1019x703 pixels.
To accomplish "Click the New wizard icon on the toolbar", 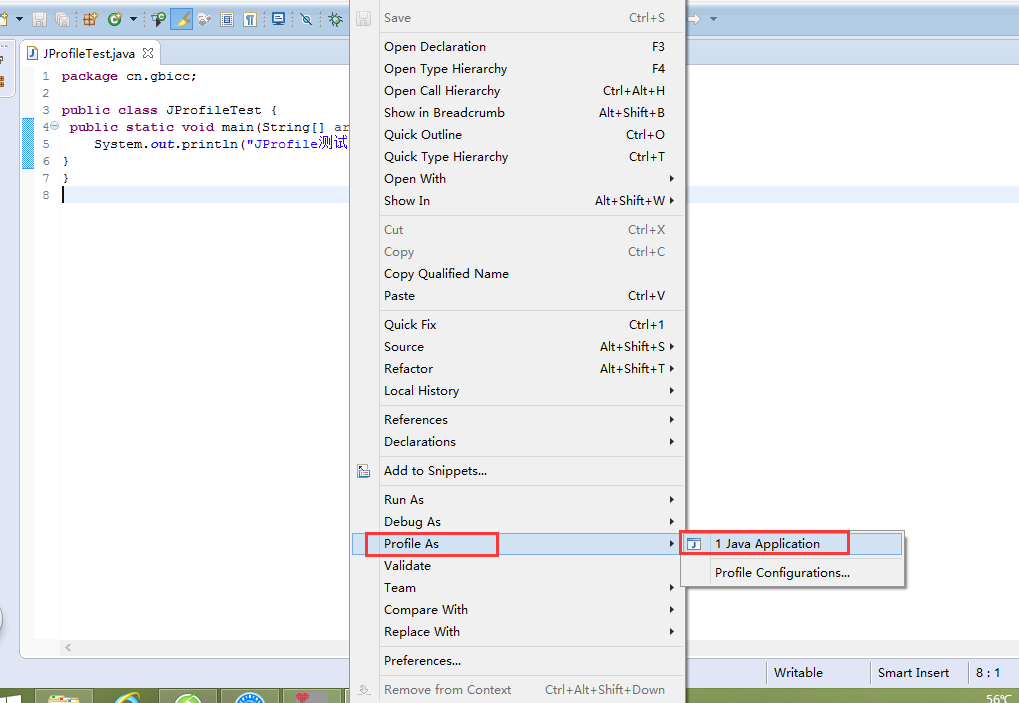I will 5,18.
